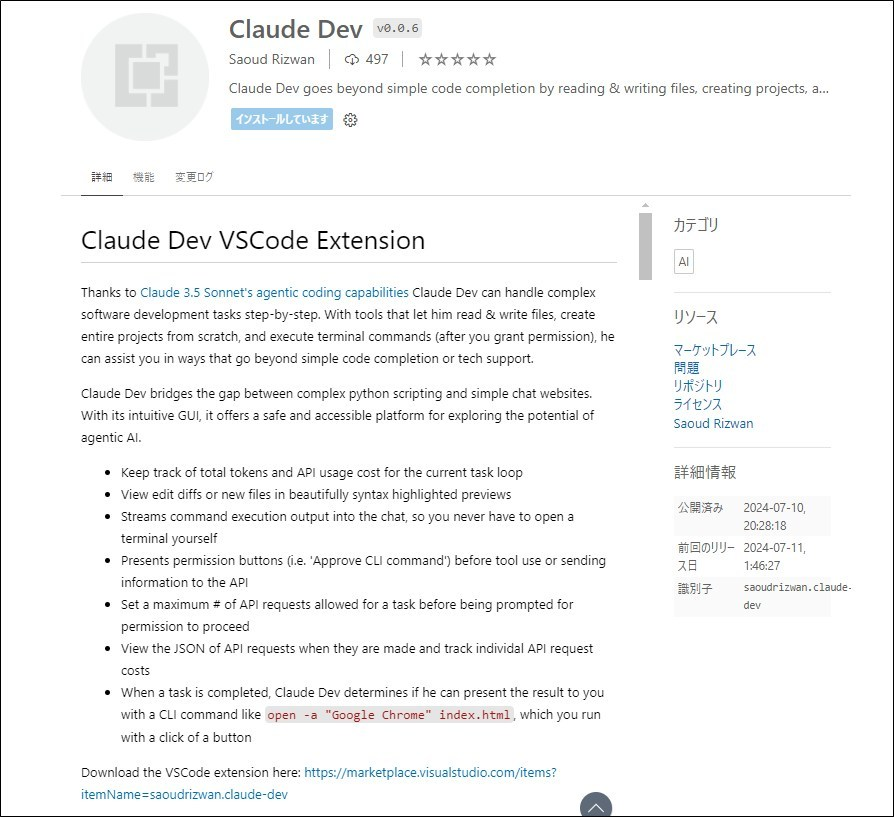Open the リポジトリ link

tap(695, 385)
